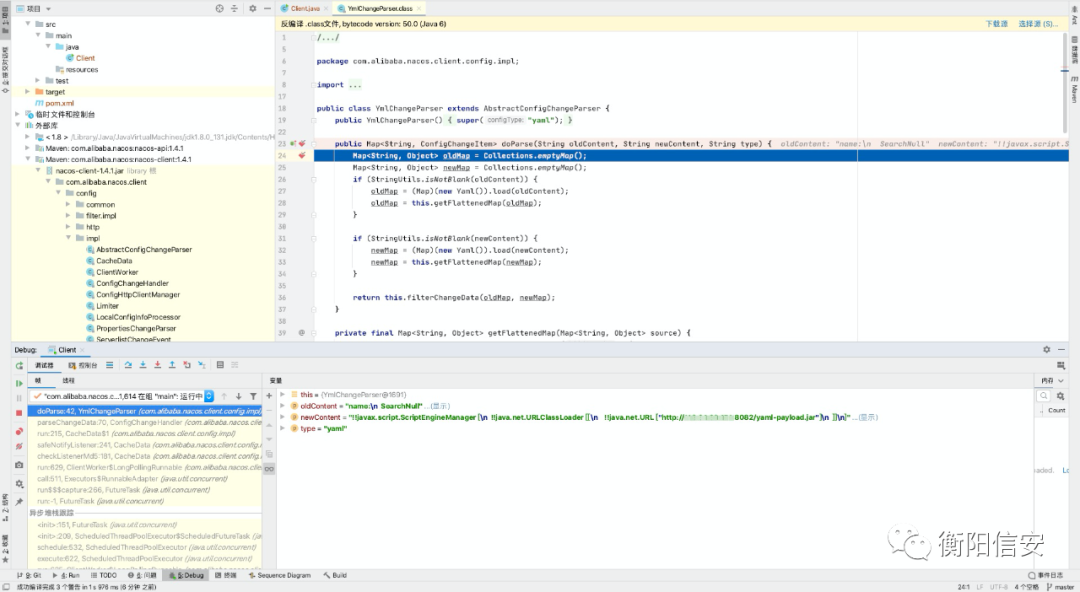Click the download sources link

click(996, 23)
